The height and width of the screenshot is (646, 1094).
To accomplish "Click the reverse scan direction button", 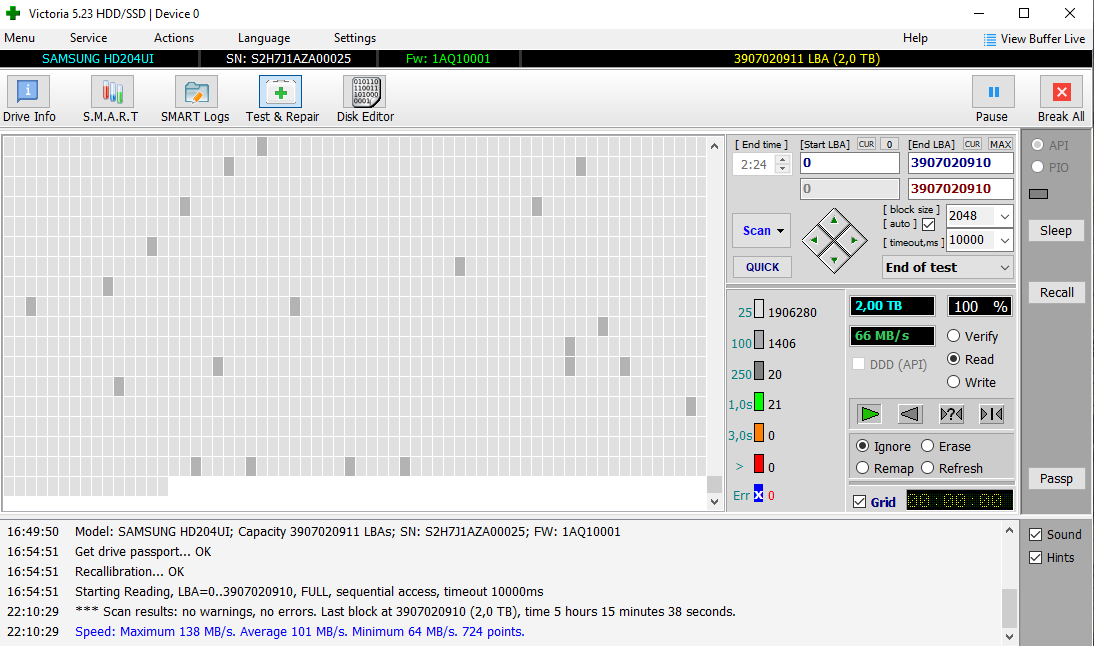I will (910, 414).
